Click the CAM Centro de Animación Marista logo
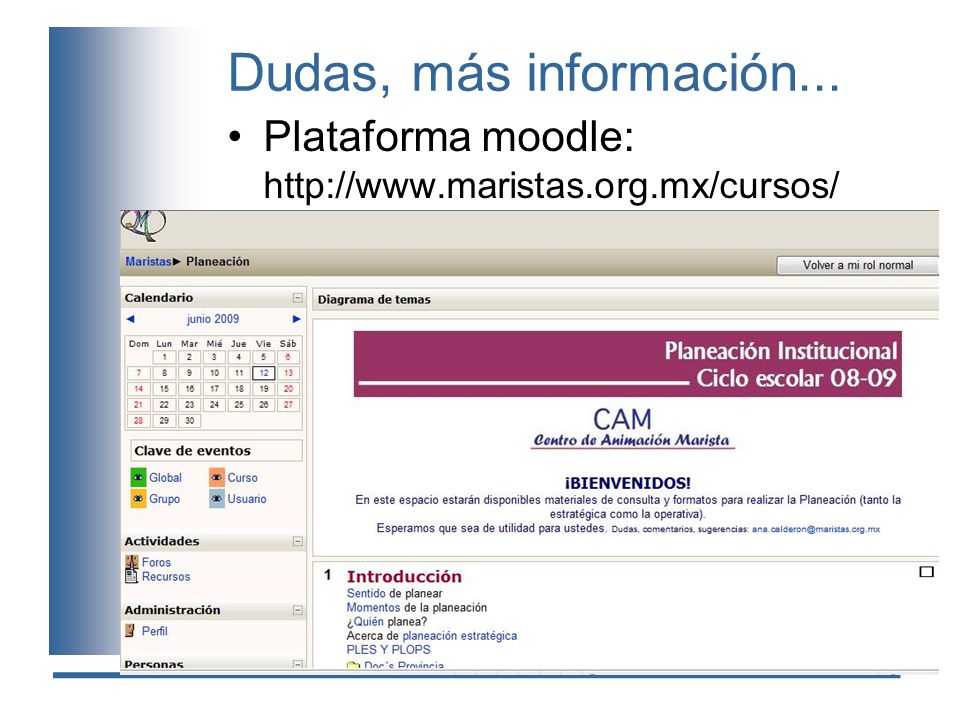The width and height of the screenshot is (960, 720). click(x=631, y=428)
